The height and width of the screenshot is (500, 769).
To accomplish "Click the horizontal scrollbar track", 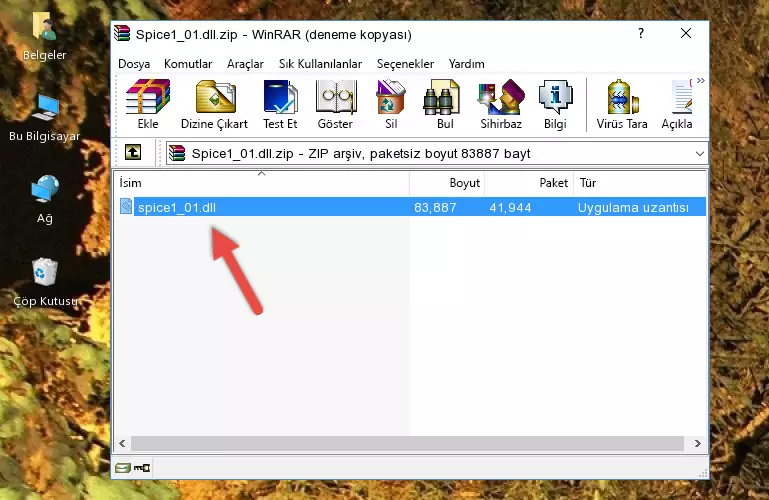I will click(407, 443).
